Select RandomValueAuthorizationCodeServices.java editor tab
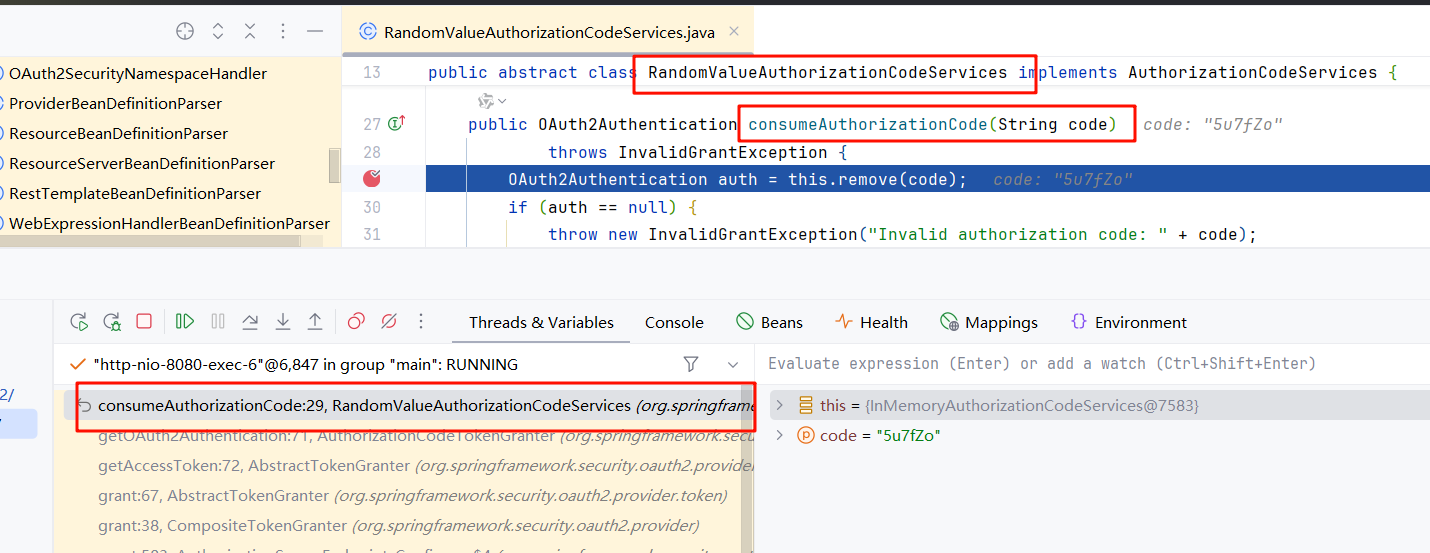This screenshot has width=1430, height=553. click(548, 32)
